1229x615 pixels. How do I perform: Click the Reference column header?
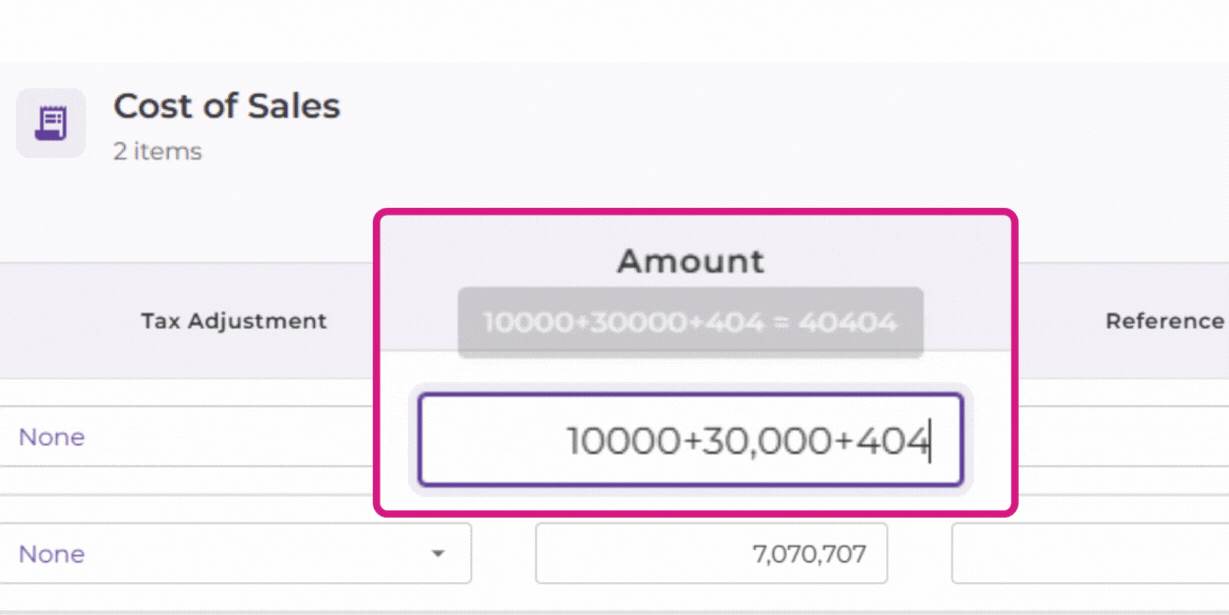click(x=1164, y=321)
